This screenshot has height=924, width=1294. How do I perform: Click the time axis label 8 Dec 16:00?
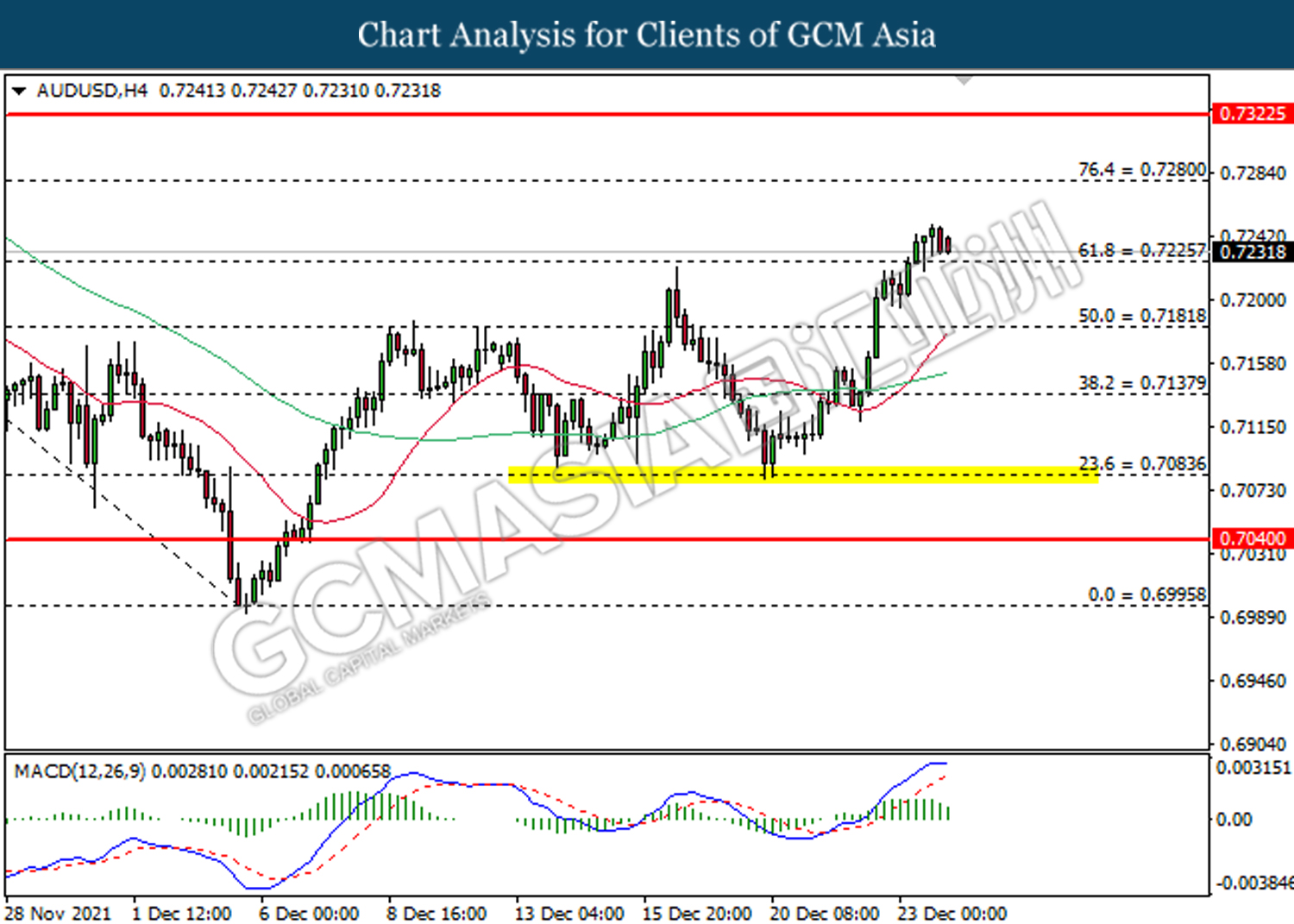coord(437,913)
